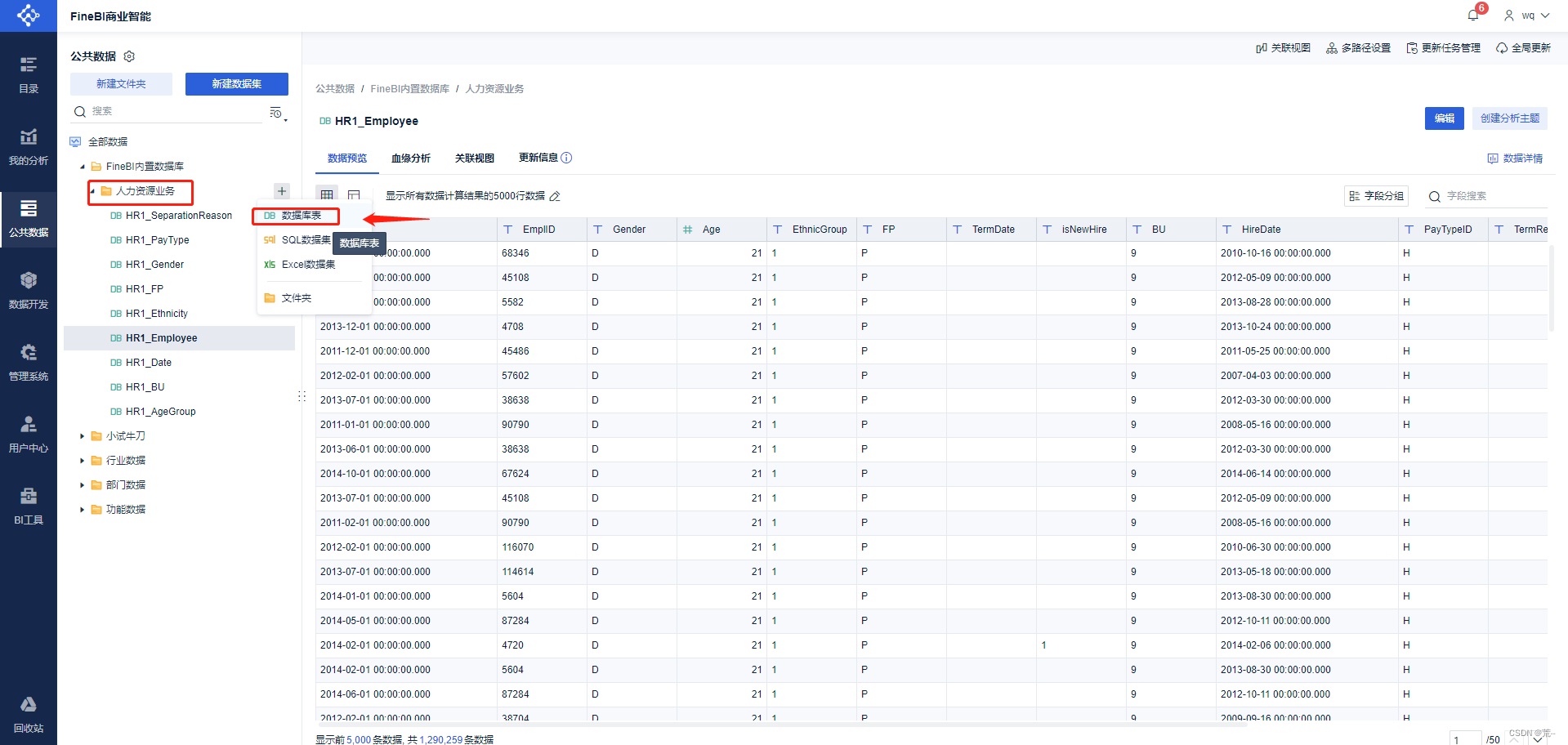
Task: Open 用户中心 in the sidebar
Action: 29,434
